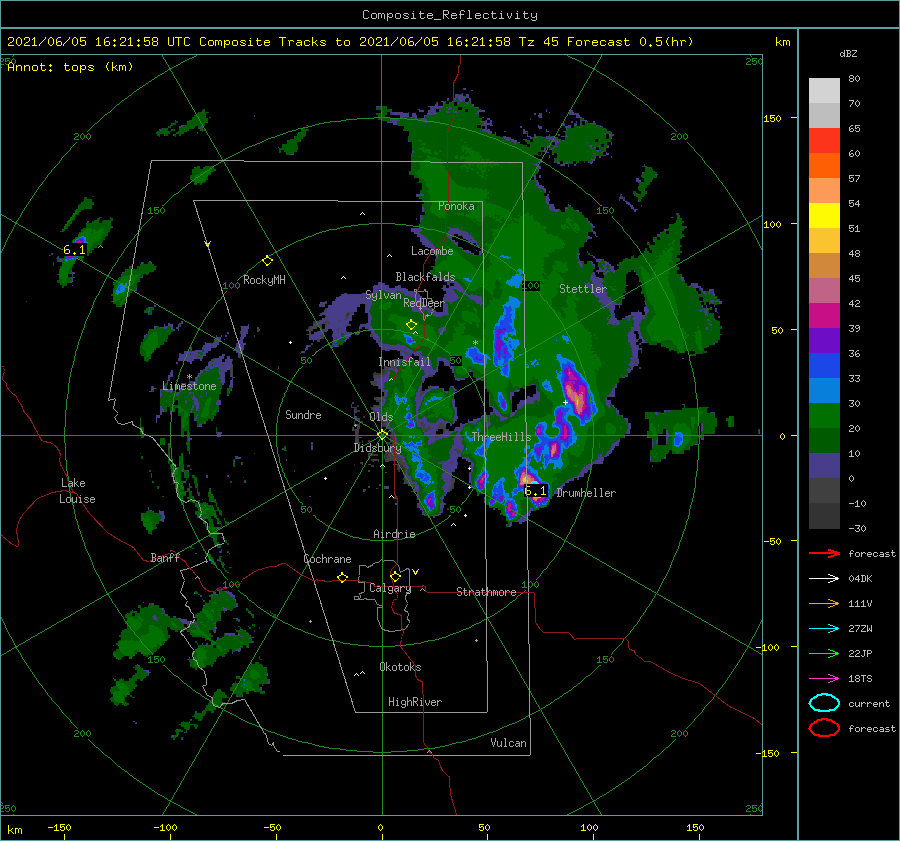The height and width of the screenshot is (841, 900).
Task: Click the 04DK legend text
Action: point(860,579)
